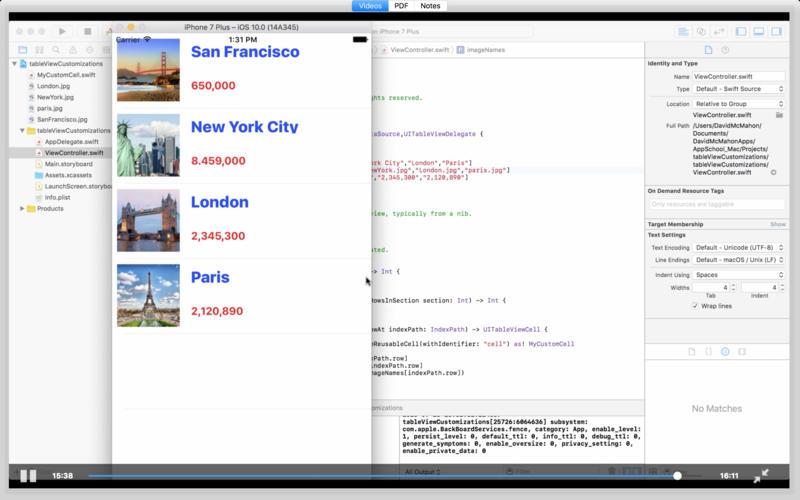Tap the Paris city title
Image resolution: width=800 pixels, height=500 pixels.
coord(210,277)
